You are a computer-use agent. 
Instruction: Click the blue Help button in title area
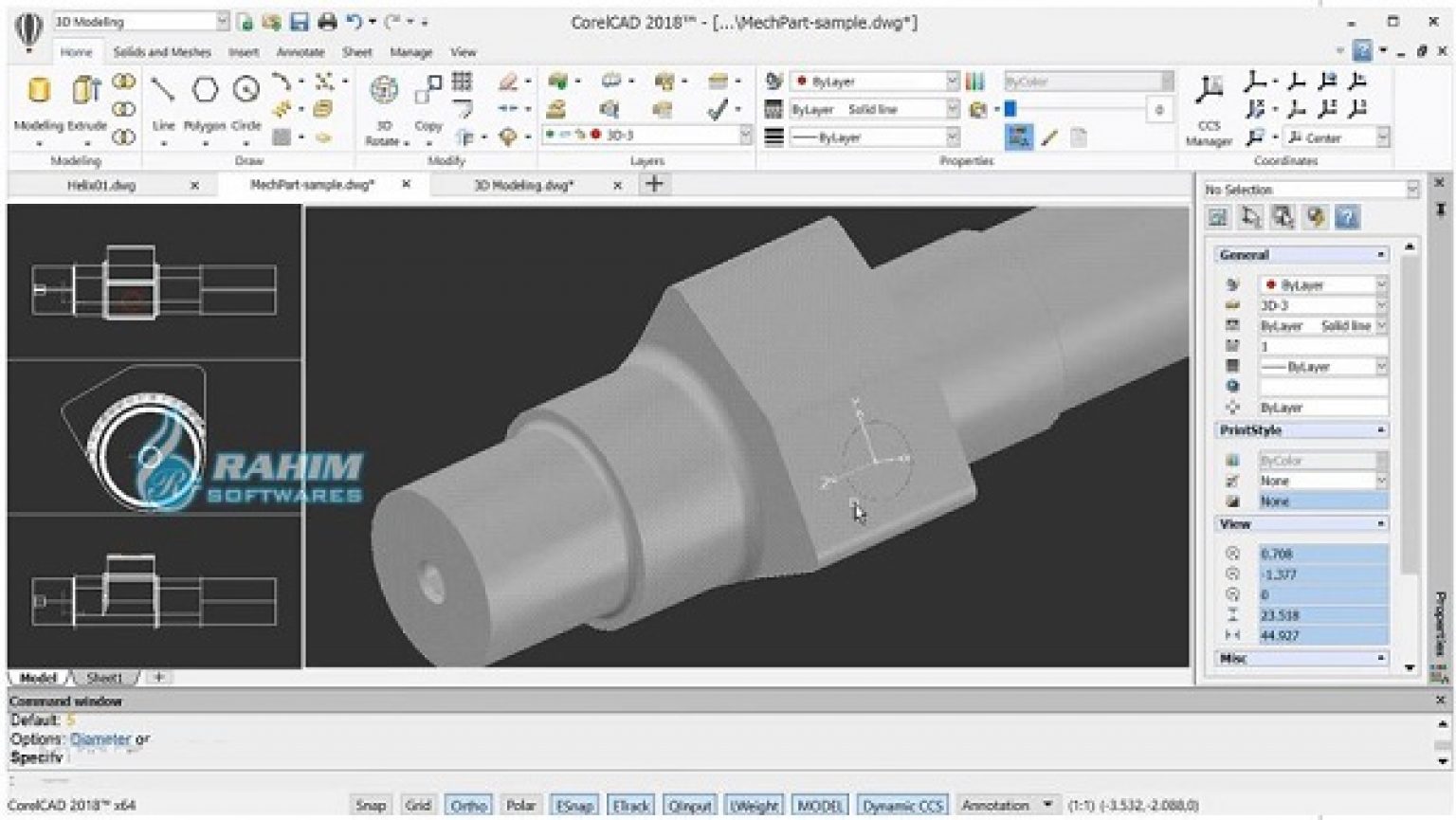point(1362,50)
